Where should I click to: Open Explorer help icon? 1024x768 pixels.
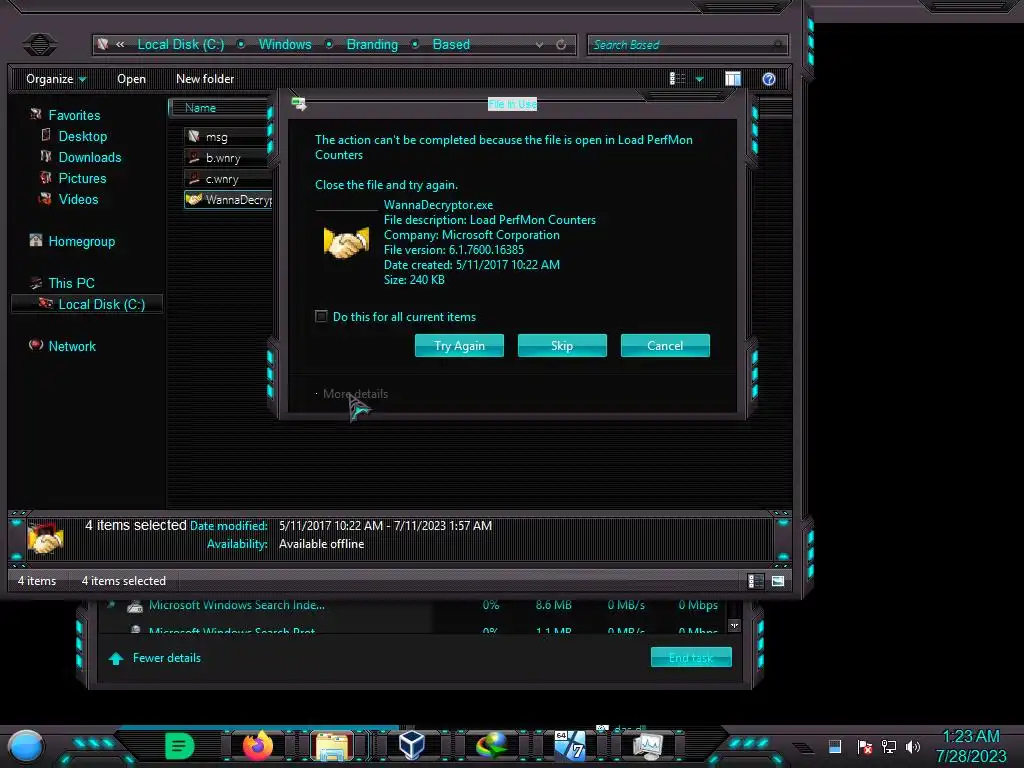coord(769,79)
